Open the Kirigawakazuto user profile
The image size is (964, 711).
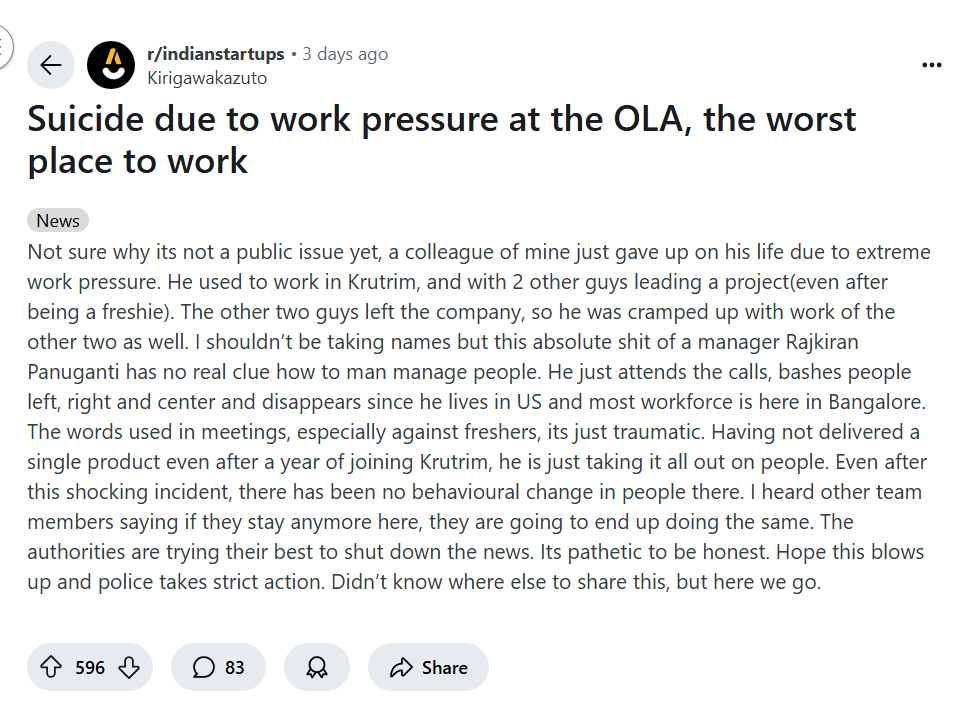pos(207,77)
